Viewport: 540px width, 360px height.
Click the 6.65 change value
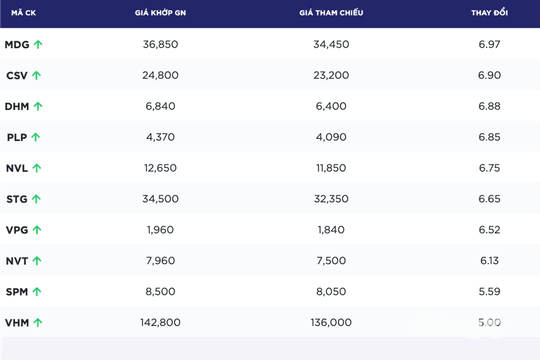[489, 199]
